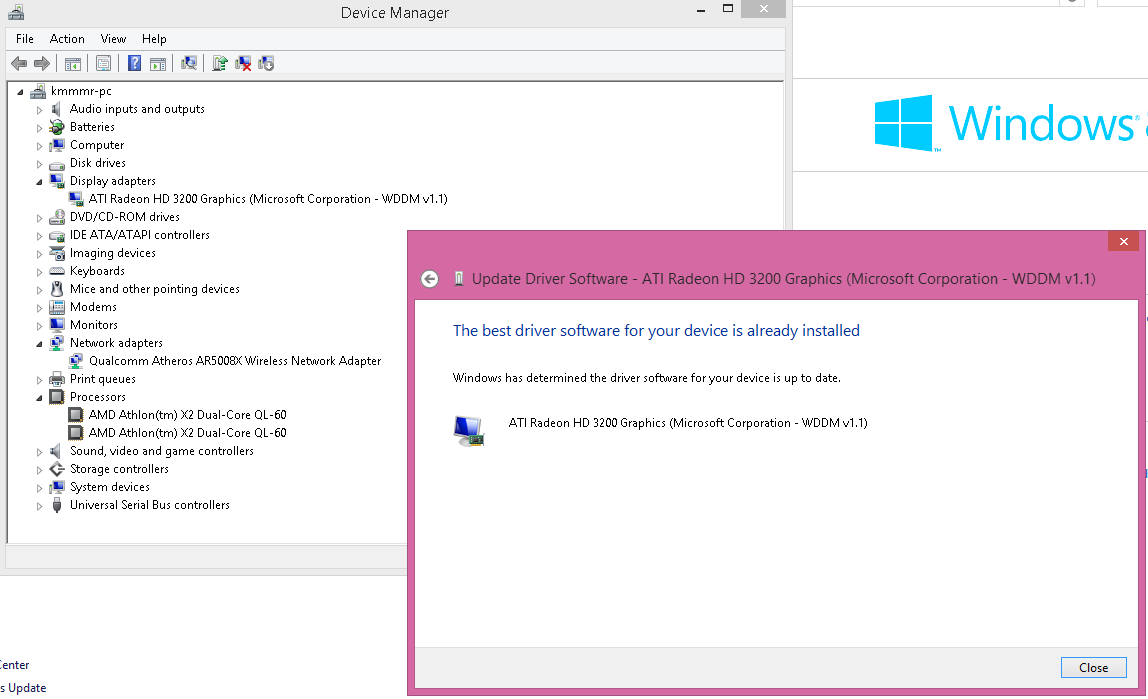Expand the IDE ATA/ATAPI controllers node
The height and width of the screenshot is (699, 1148).
pyautogui.click(x=40, y=236)
